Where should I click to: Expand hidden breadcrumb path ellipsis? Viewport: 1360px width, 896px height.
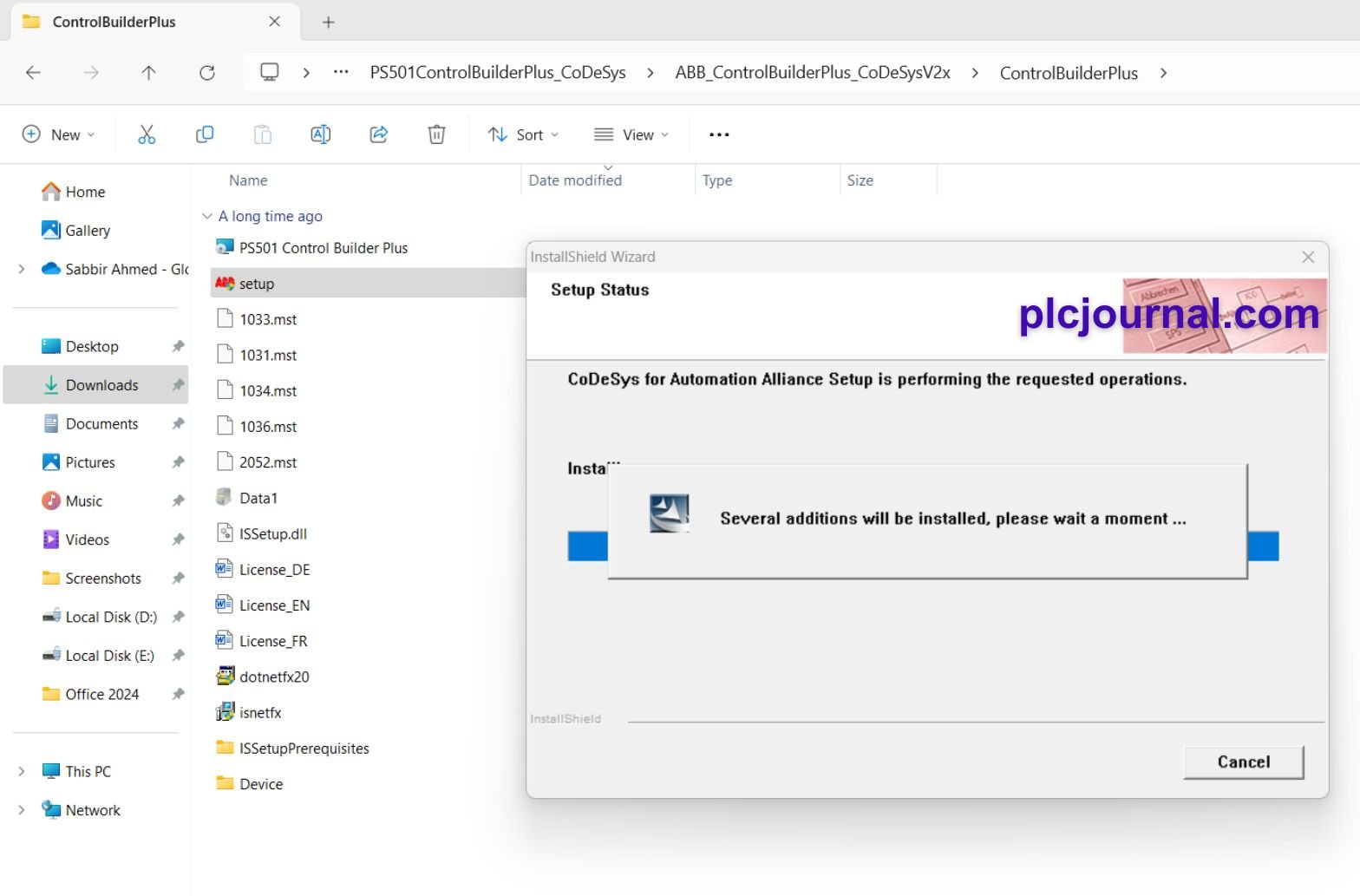(x=341, y=73)
